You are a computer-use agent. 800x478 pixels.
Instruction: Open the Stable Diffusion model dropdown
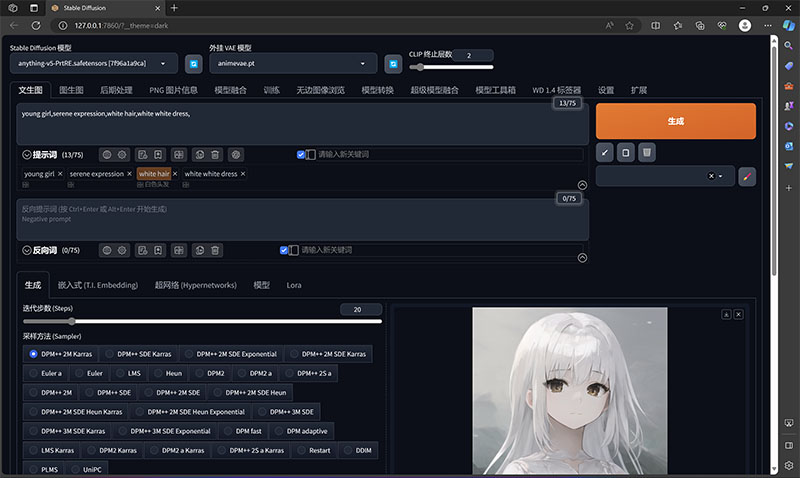[94, 64]
